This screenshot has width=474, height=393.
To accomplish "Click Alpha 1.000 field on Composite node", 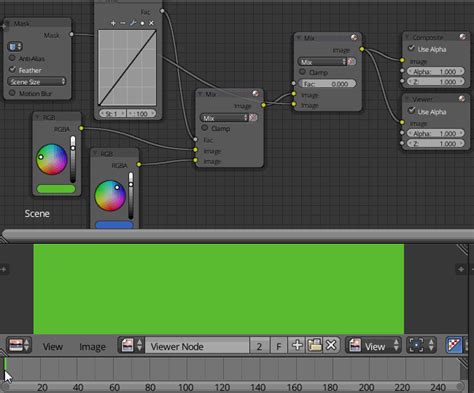I will click(x=435, y=71).
